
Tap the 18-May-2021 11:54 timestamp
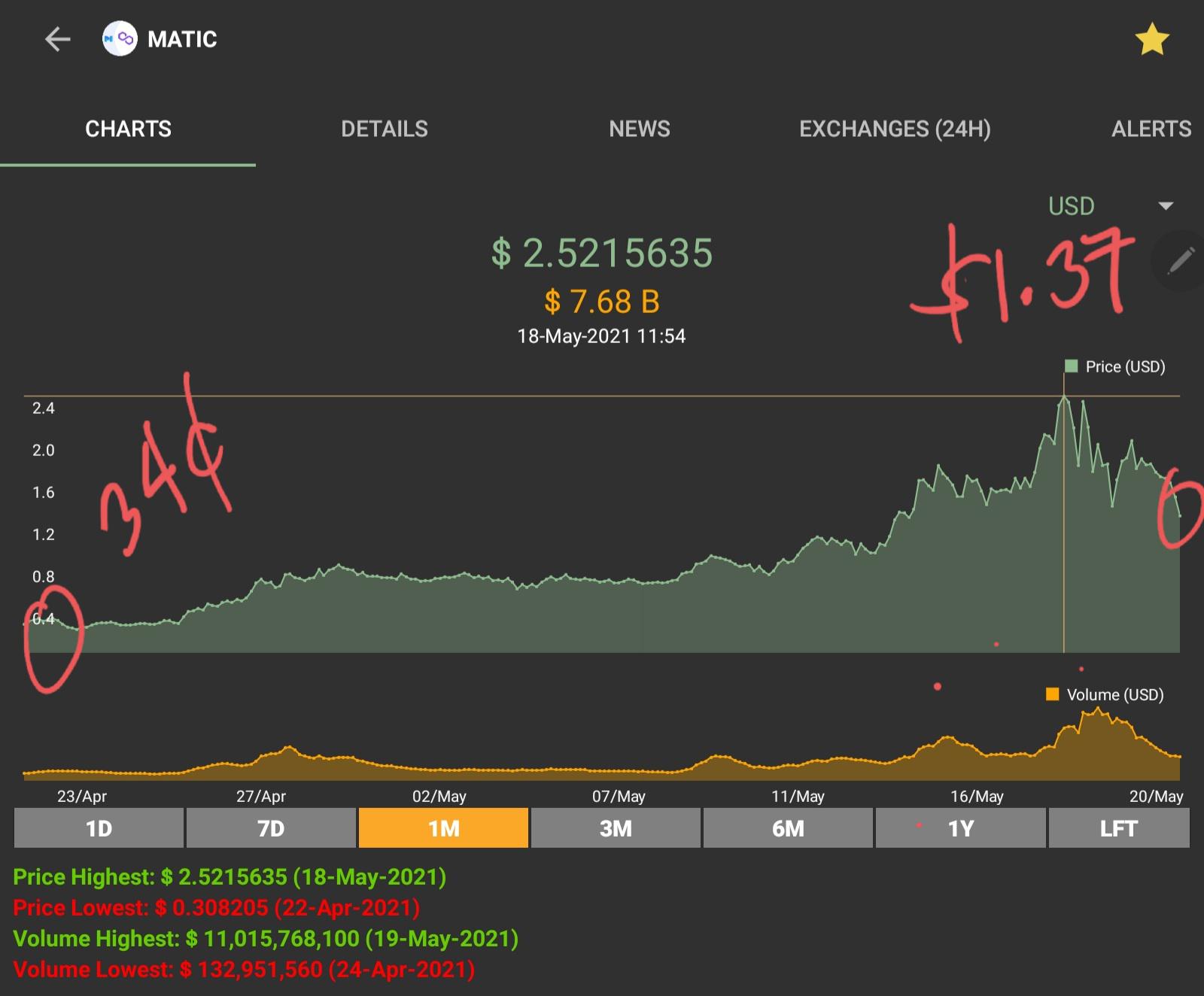(x=602, y=336)
